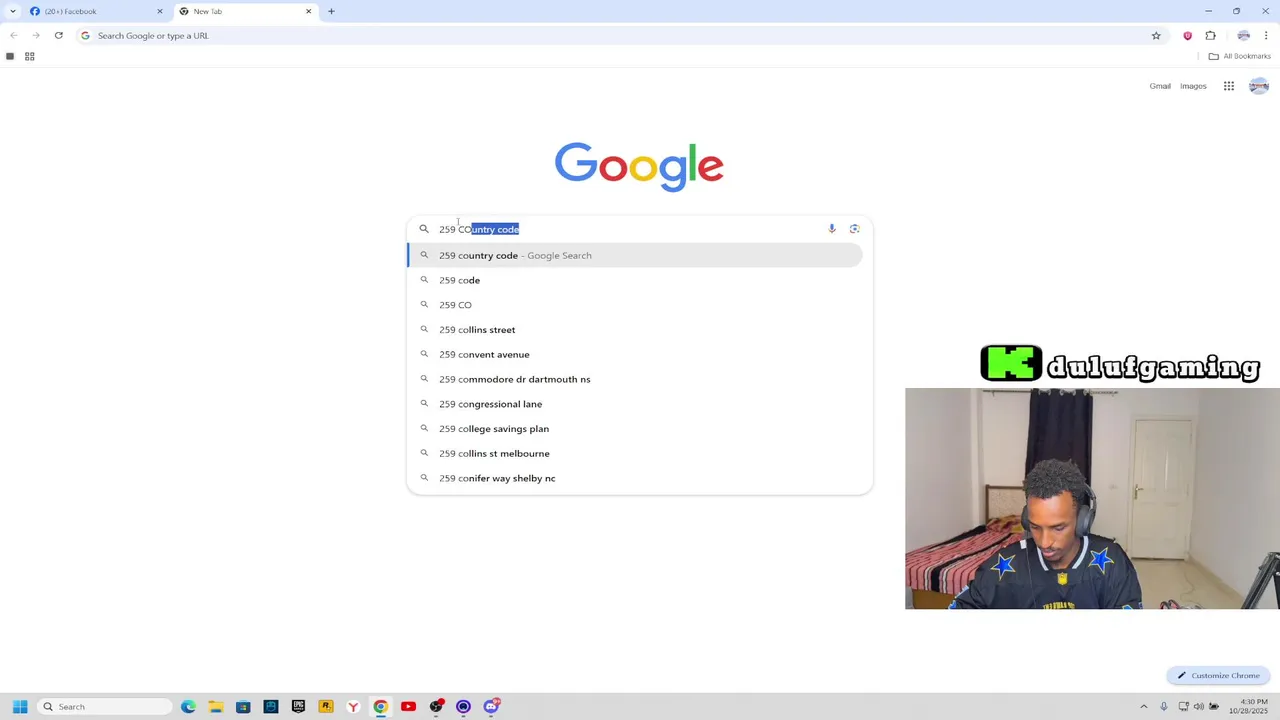Reload the page
Image resolution: width=1280 pixels, height=720 pixels.
tap(59, 36)
